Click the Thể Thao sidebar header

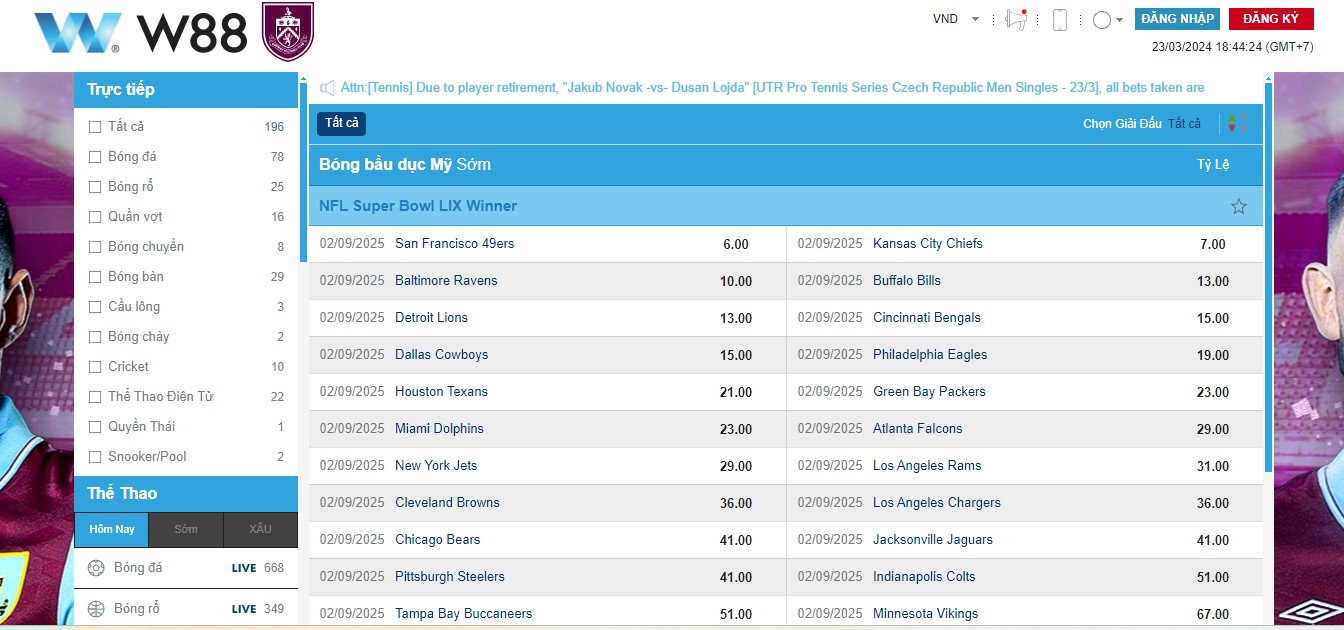coord(186,493)
